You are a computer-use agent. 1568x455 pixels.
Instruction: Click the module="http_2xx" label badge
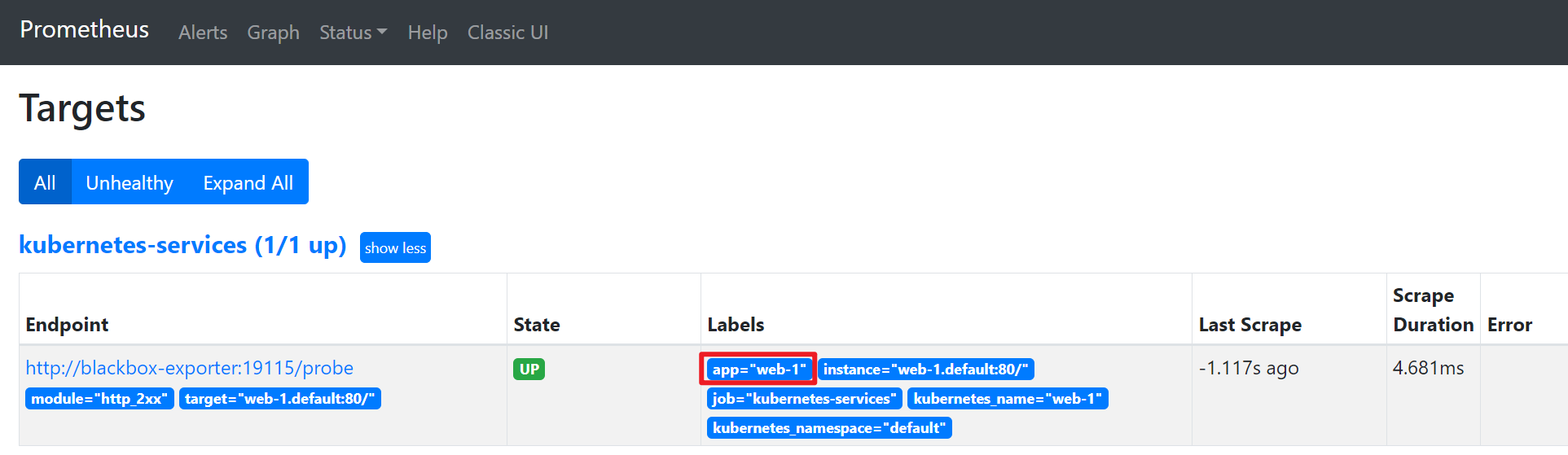pos(99,399)
